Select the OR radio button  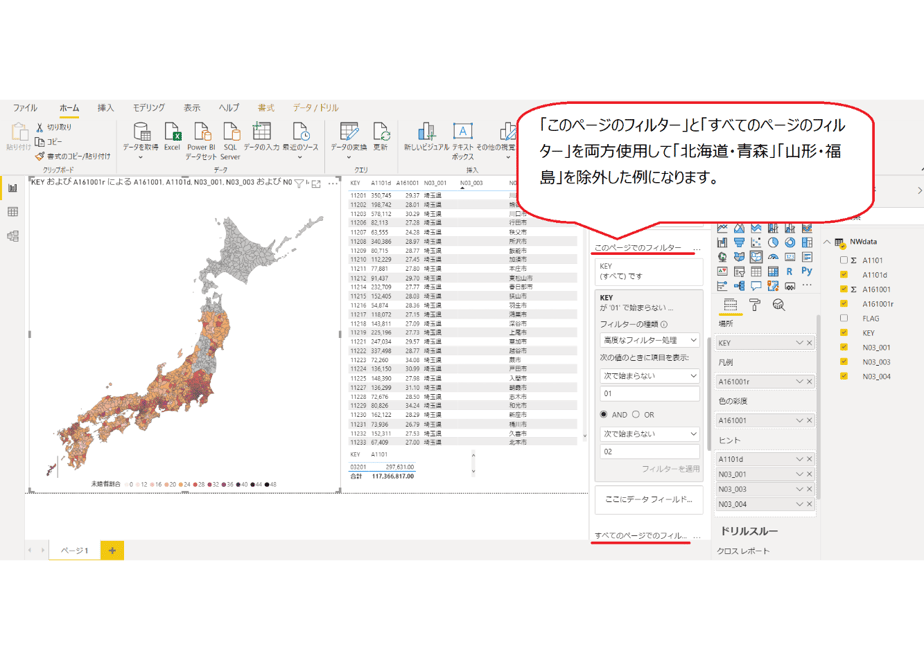tap(636, 415)
